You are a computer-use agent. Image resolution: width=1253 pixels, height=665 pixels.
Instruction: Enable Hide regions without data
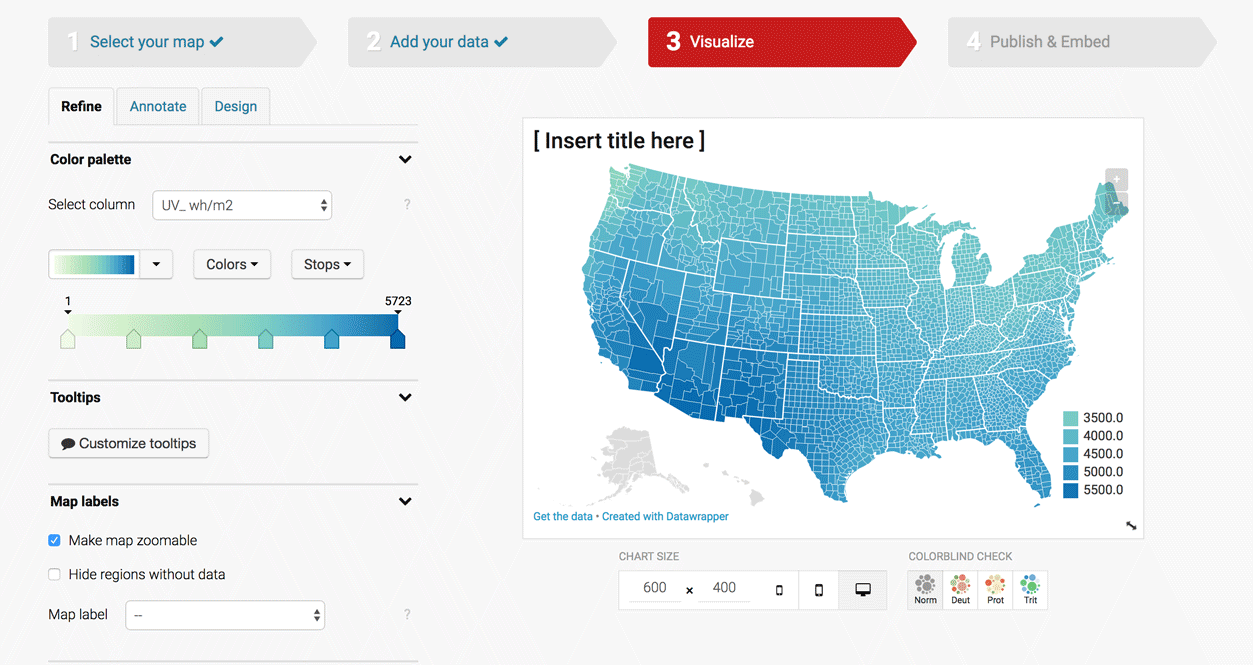tap(55, 574)
